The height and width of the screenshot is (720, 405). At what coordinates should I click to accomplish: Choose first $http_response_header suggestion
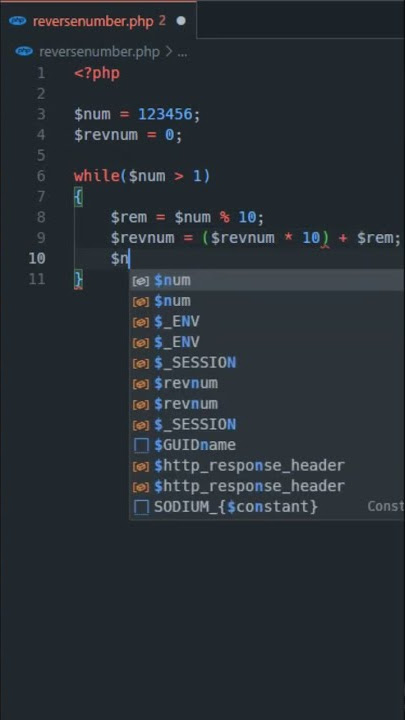(x=267, y=466)
